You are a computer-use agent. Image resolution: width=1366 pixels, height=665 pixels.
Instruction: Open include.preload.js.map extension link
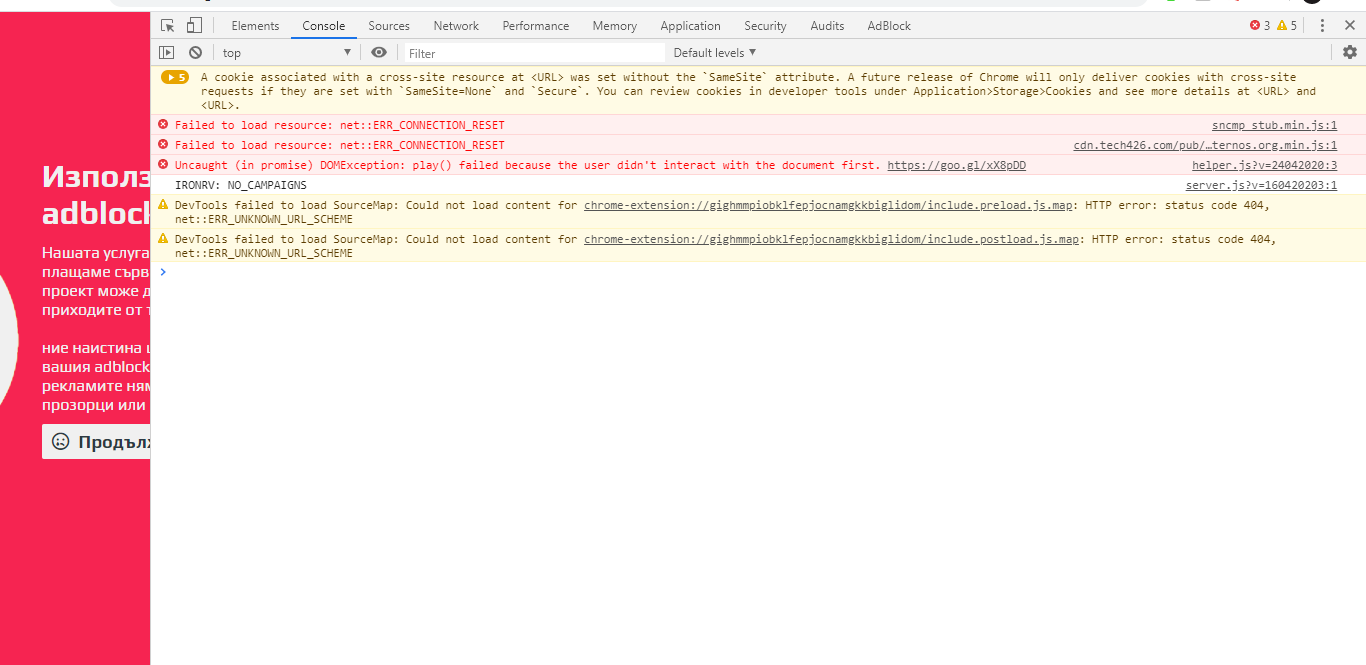click(830, 205)
